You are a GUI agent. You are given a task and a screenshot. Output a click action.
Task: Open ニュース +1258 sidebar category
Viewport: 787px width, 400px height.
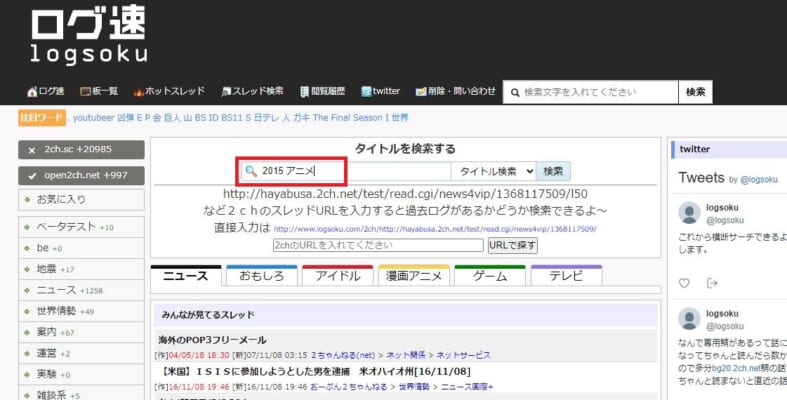click(x=81, y=290)
